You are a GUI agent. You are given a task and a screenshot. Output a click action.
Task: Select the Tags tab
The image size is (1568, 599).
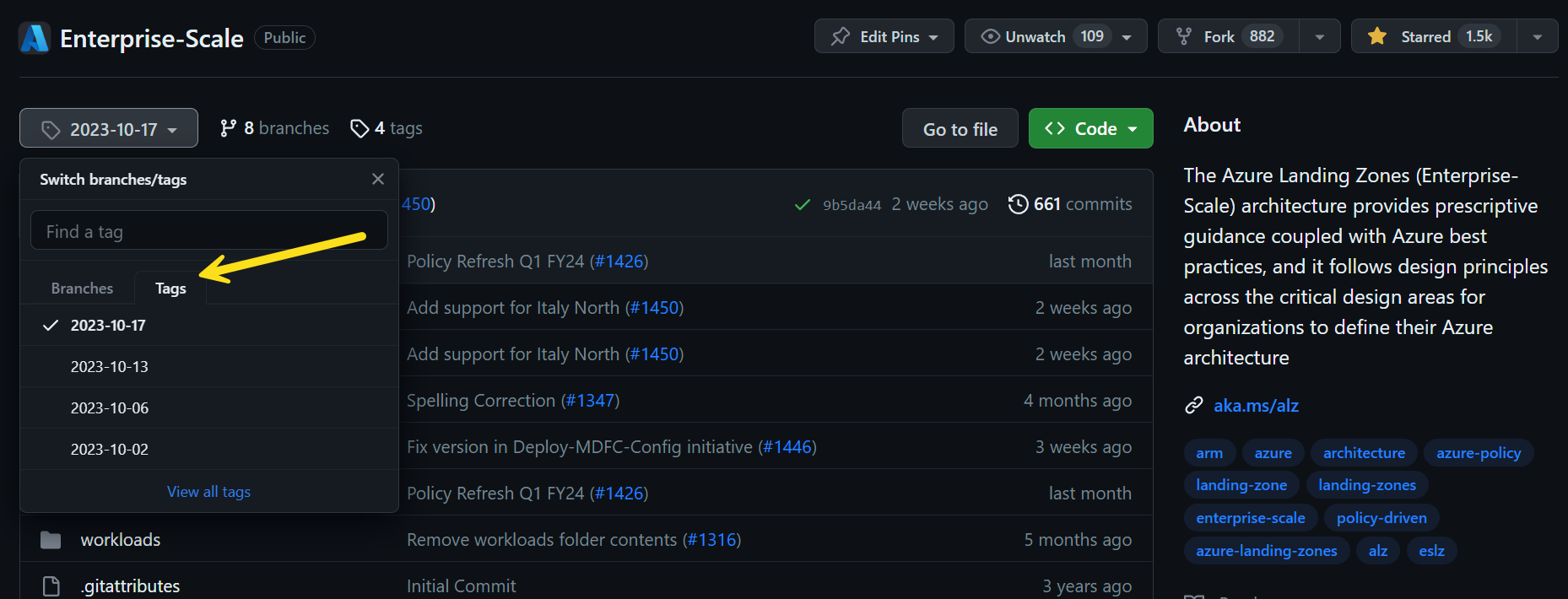coord(170,289)
